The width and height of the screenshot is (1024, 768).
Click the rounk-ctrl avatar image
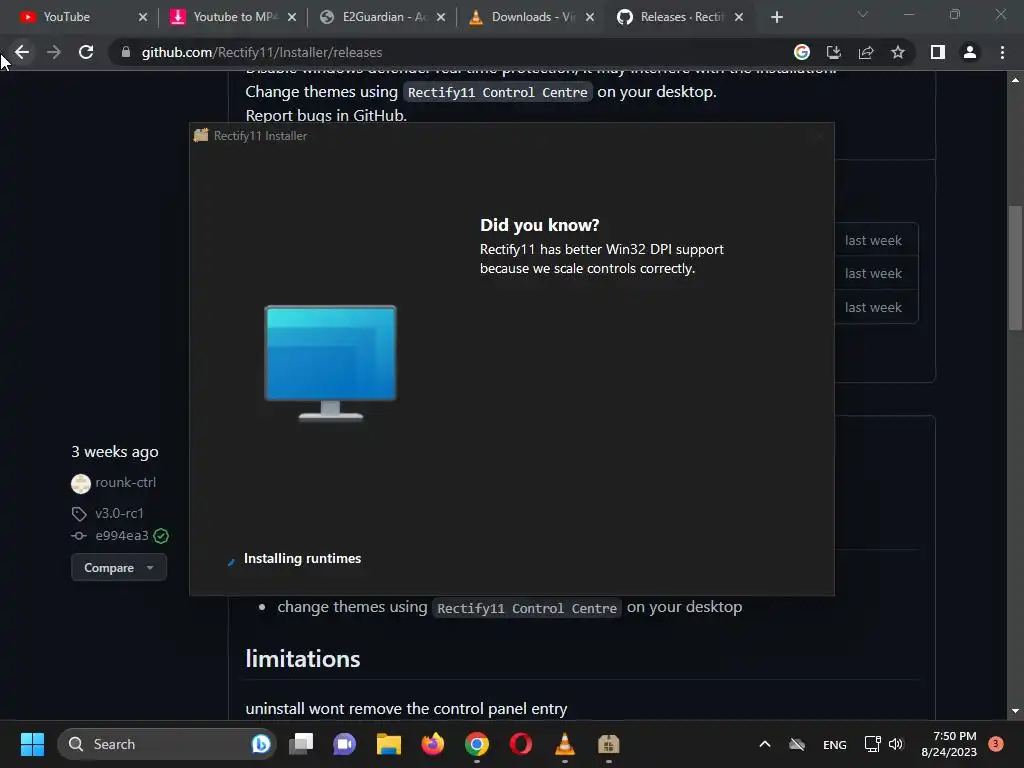point(81,484)
